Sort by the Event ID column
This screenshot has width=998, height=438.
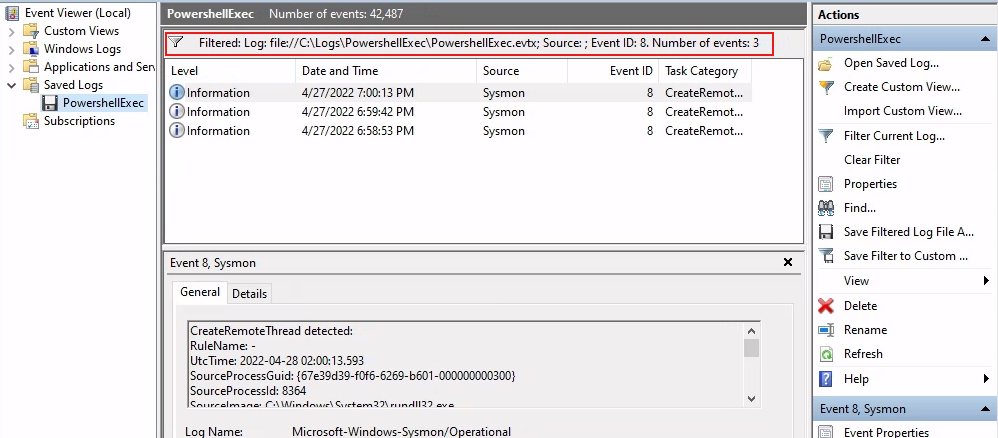(x=613, y=71)
